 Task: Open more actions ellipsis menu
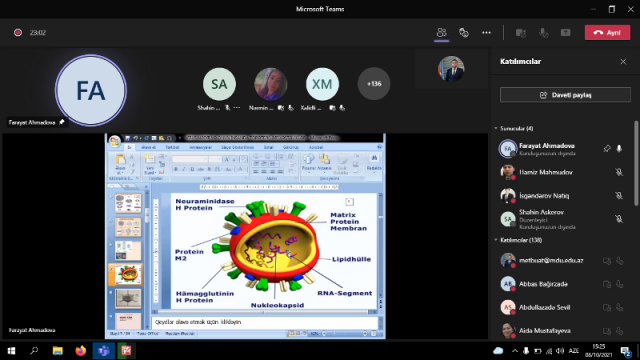click(x=486, y=33)
